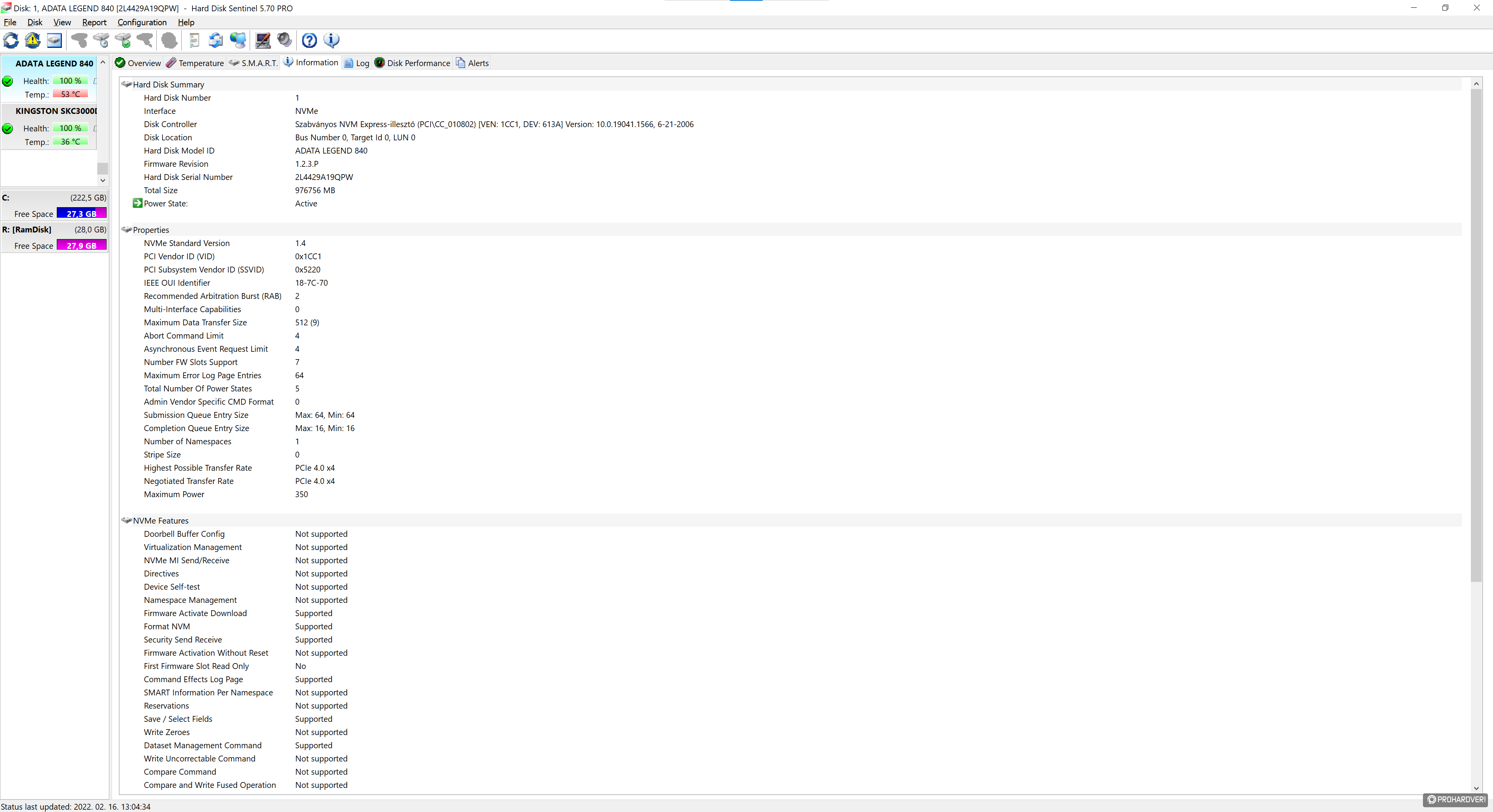Click the Firmware Revision value 1.2.3.P

click(x=306, y=164)
